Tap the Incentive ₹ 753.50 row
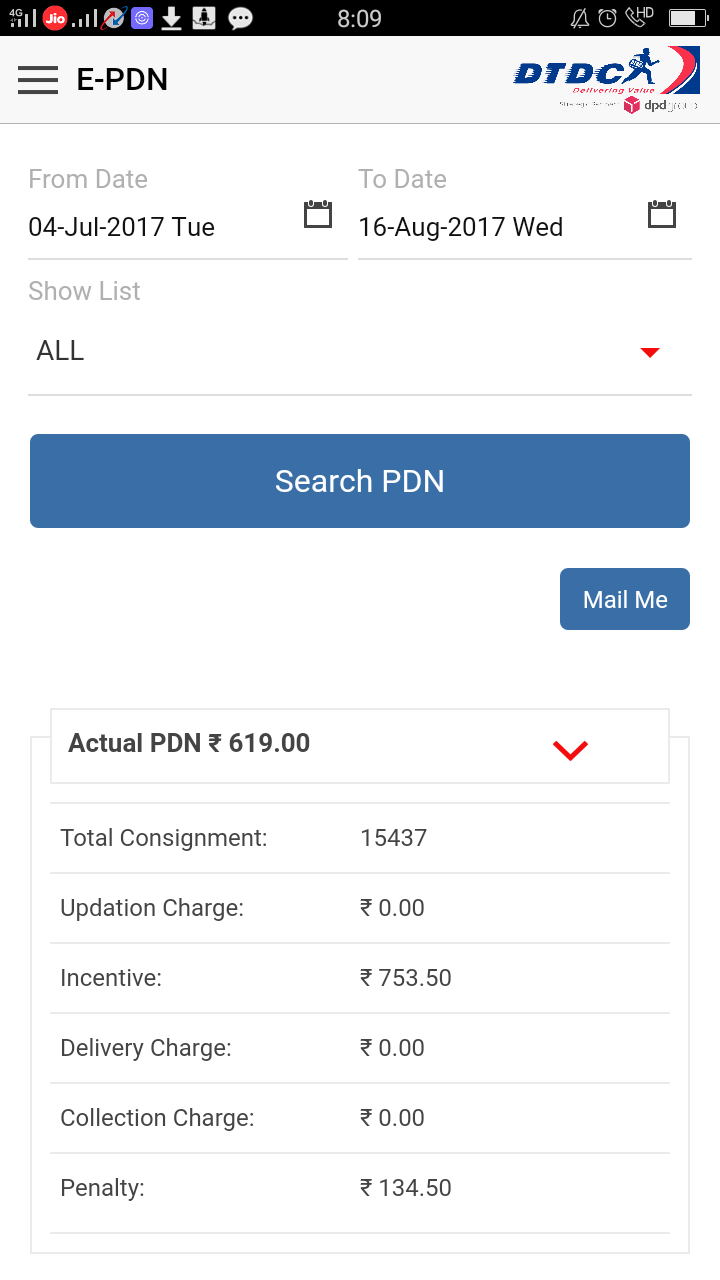 pyautogui.click(x=360, y=978)
